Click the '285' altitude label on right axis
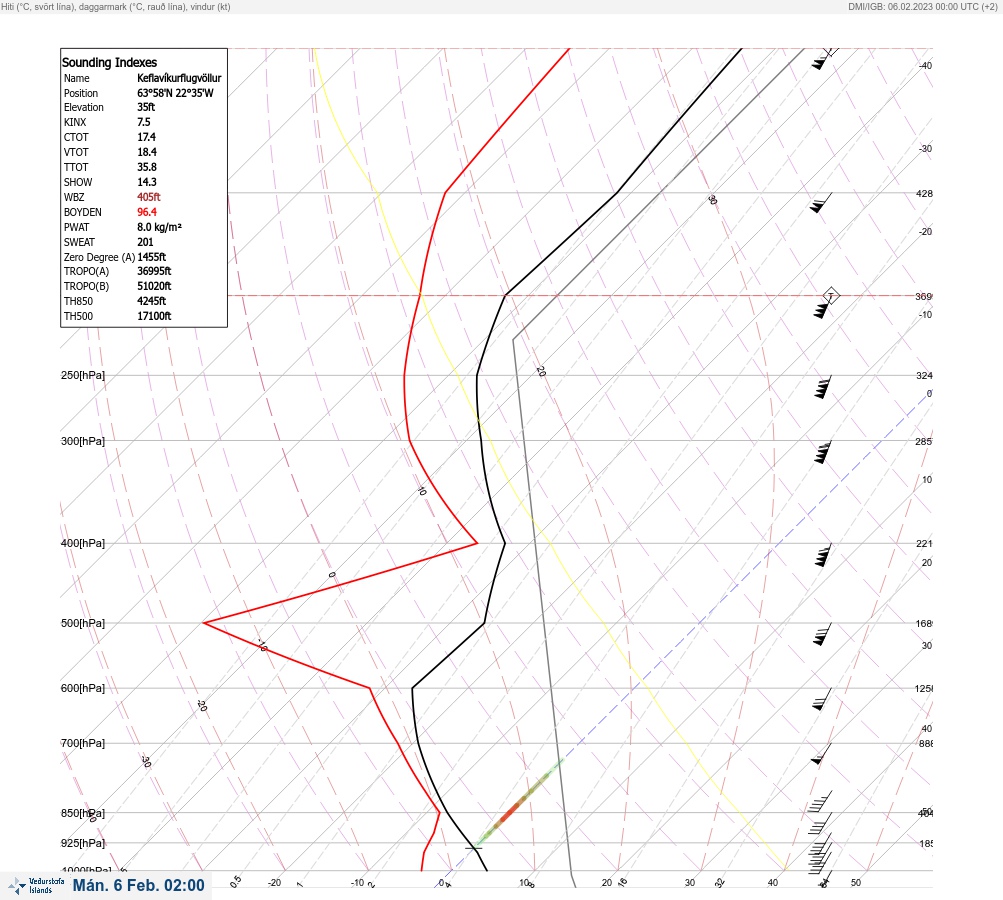Viewport: 1003px width, 900px height. (x=924, y=441)
